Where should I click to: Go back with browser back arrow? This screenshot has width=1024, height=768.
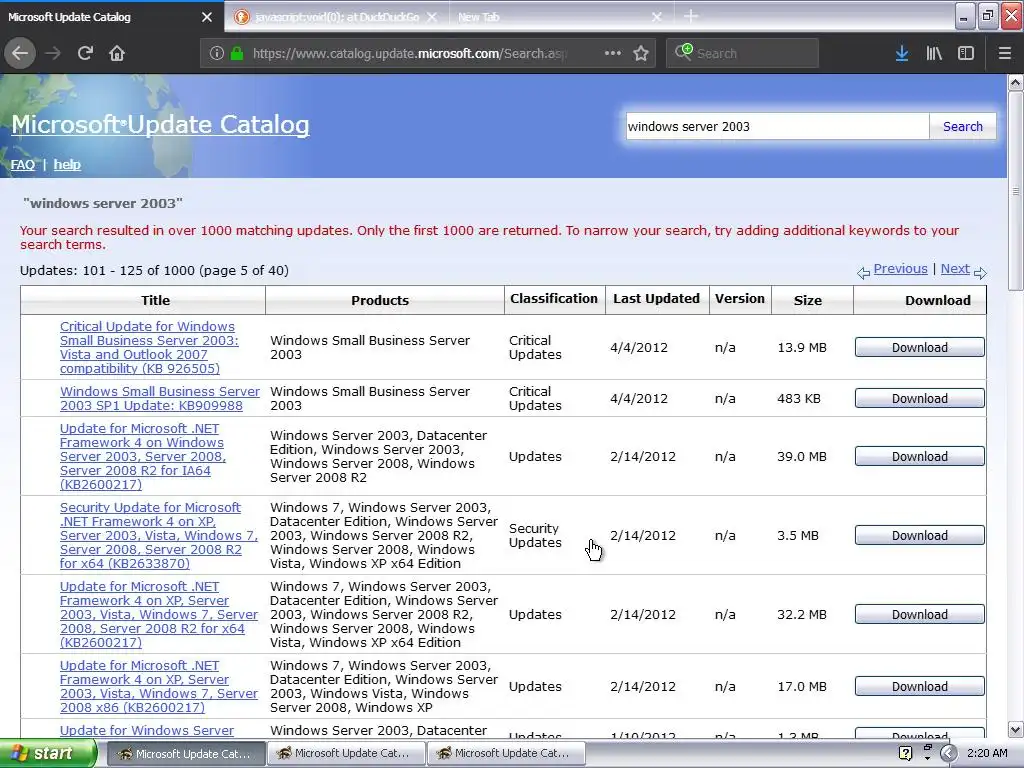[x=20, y=53]
